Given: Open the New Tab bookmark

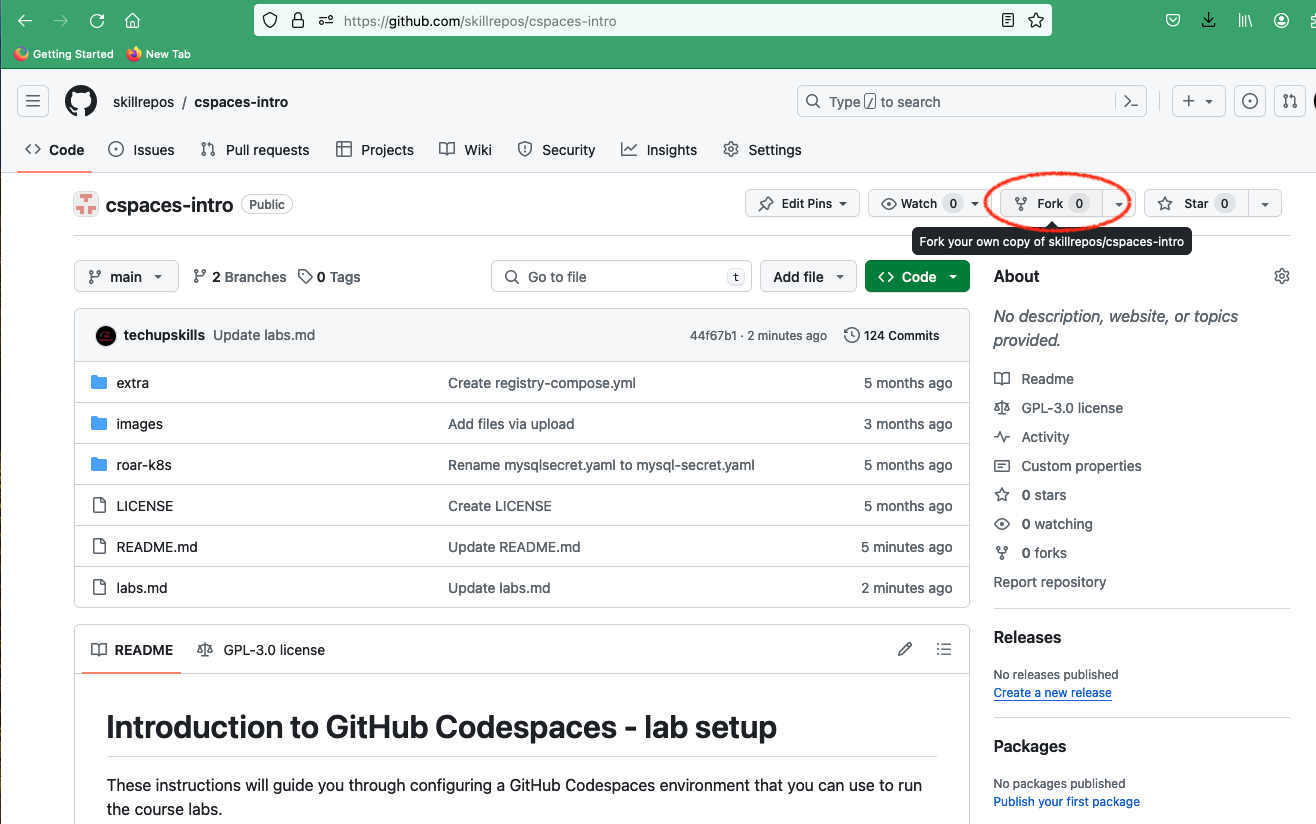Looking at the screenshot, I should pos(159,54).
